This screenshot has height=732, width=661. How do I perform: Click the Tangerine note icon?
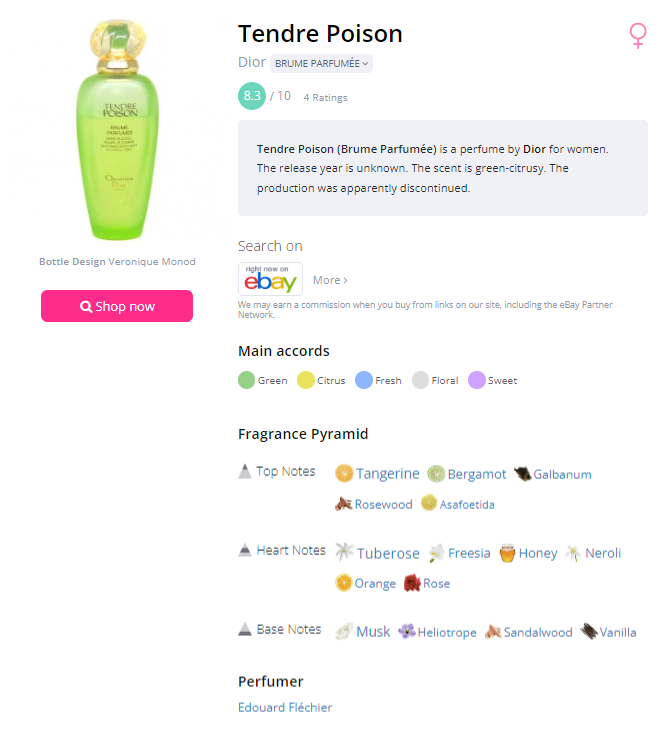coord(344,473)
